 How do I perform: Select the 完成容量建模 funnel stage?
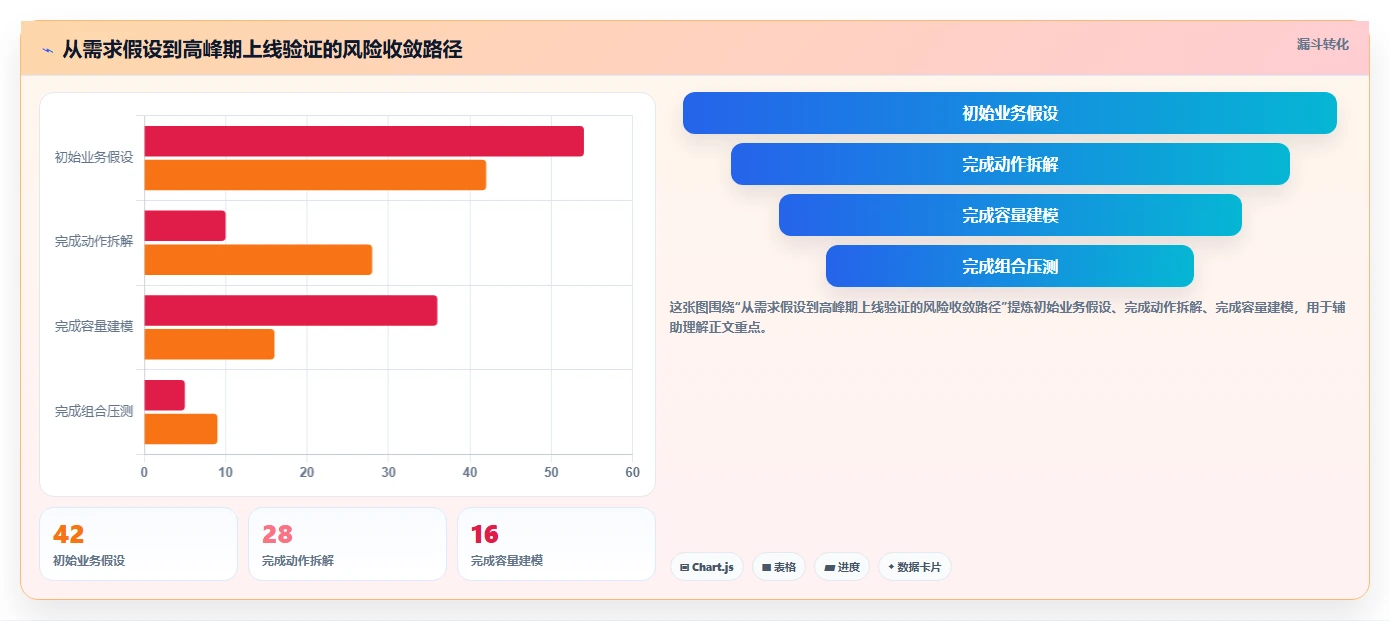pyautogui.click(x=1010, y=215)
